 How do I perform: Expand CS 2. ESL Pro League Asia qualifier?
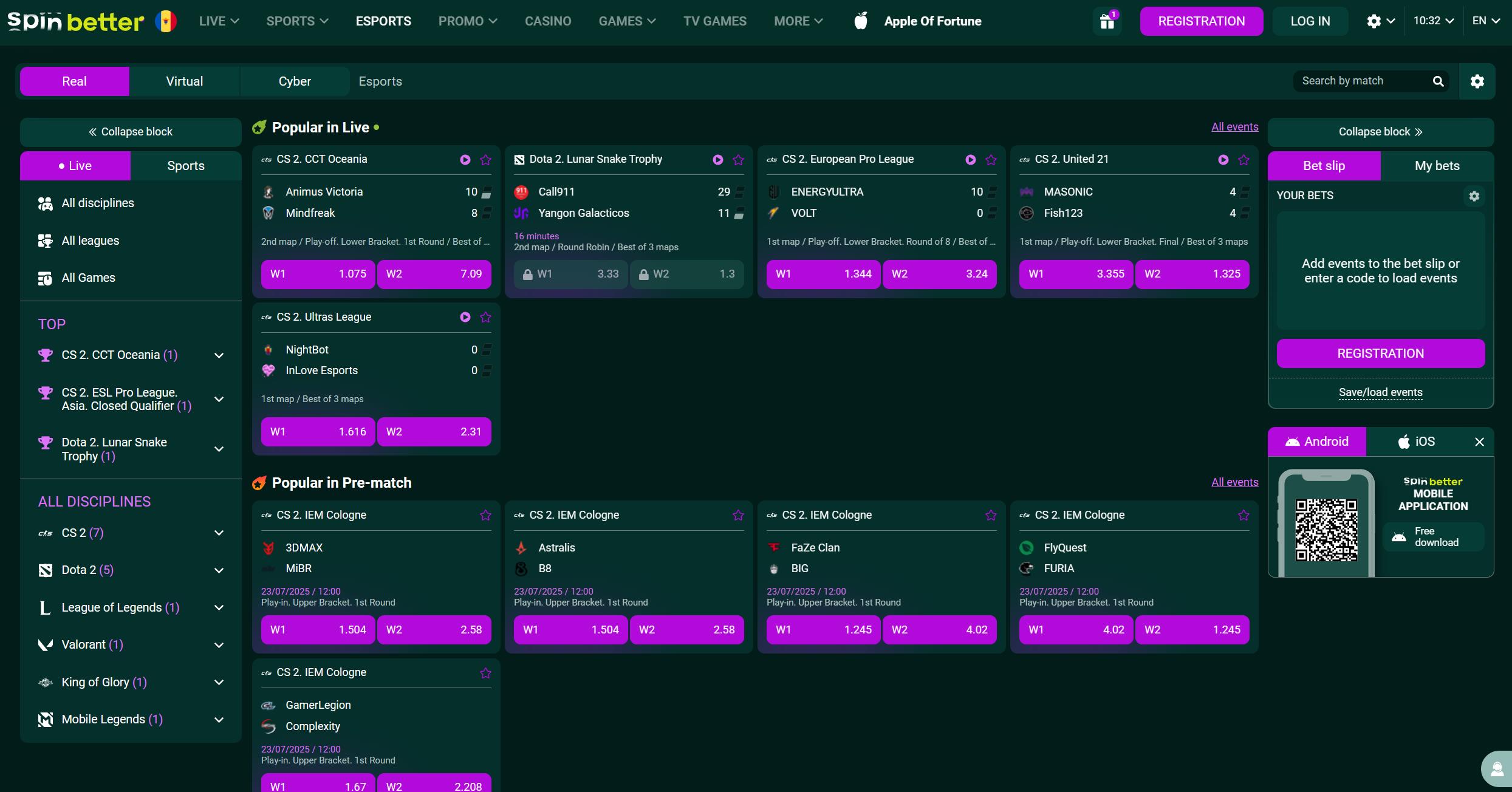pos(219,399)
